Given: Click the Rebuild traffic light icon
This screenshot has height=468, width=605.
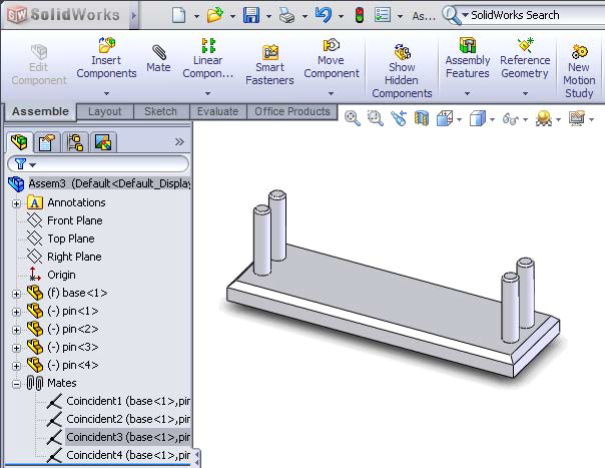Looking at the screenshot, I should click(x=358, y=15).
